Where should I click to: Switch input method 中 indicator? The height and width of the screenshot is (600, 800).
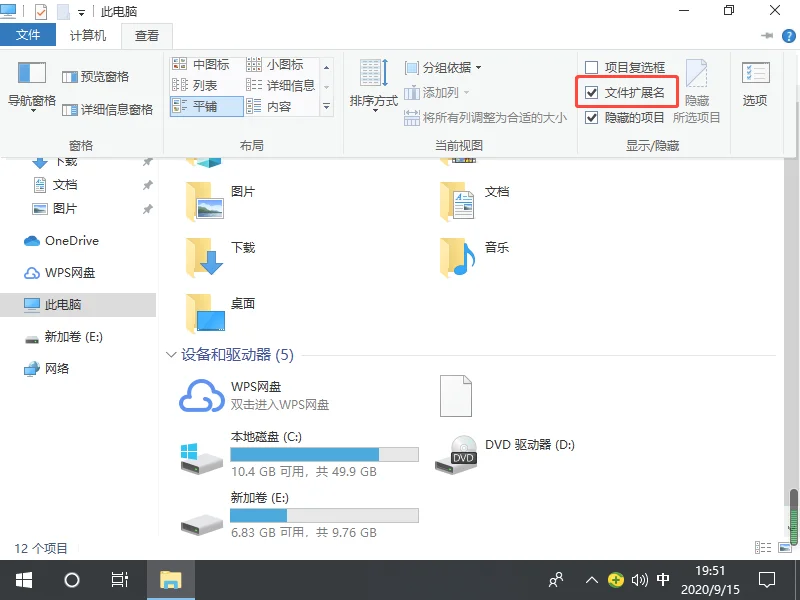click(663, 580)
